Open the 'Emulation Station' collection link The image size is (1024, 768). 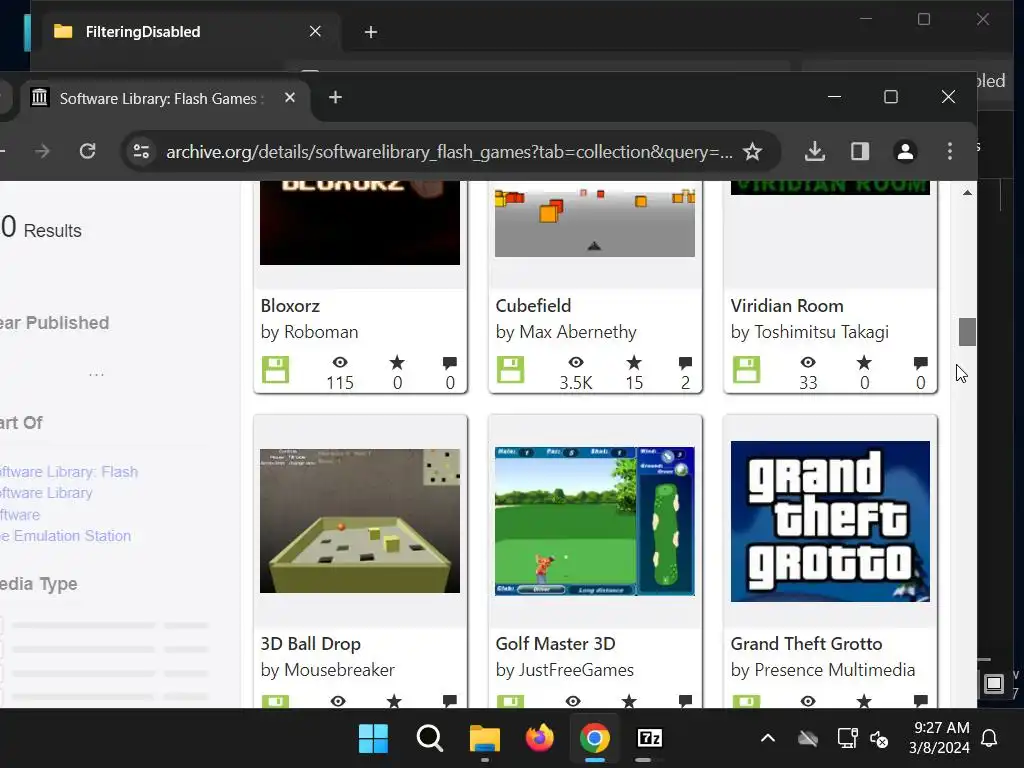click(65, 536)
